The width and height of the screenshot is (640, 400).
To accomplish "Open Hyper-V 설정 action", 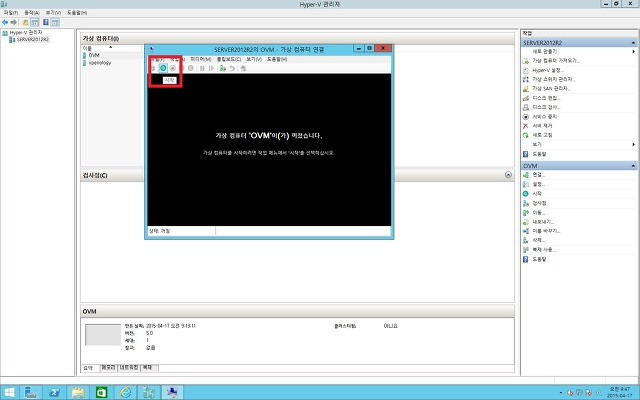I will [548, 70].
